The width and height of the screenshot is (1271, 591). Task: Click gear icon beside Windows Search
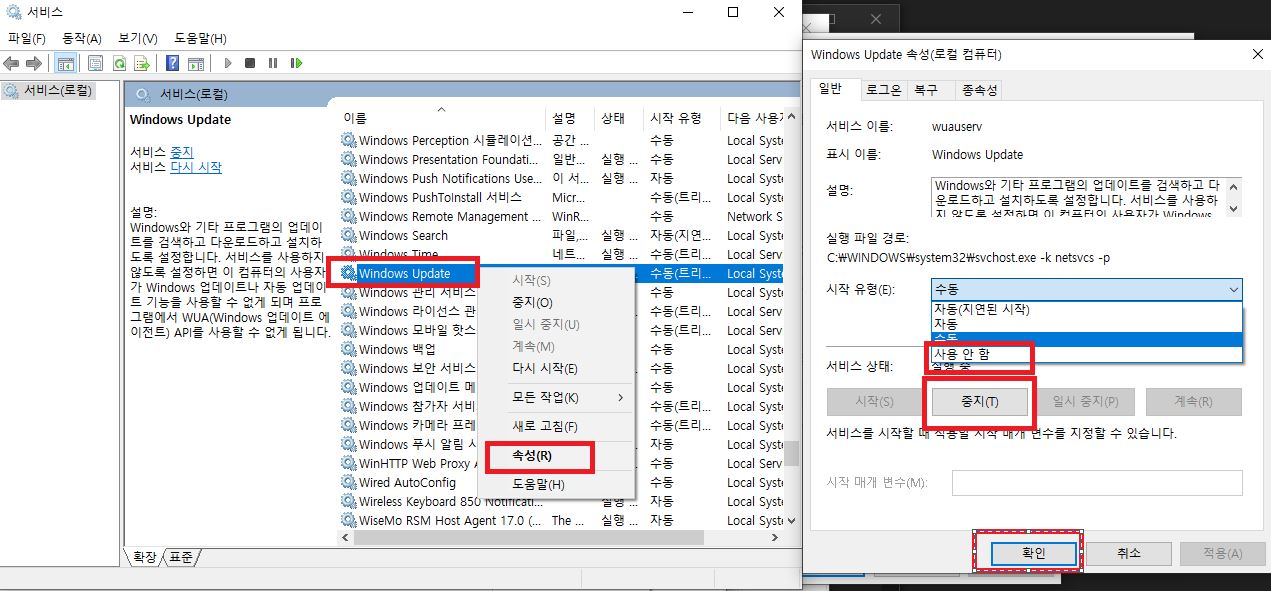pyautogui.click(x=348, y=236)
